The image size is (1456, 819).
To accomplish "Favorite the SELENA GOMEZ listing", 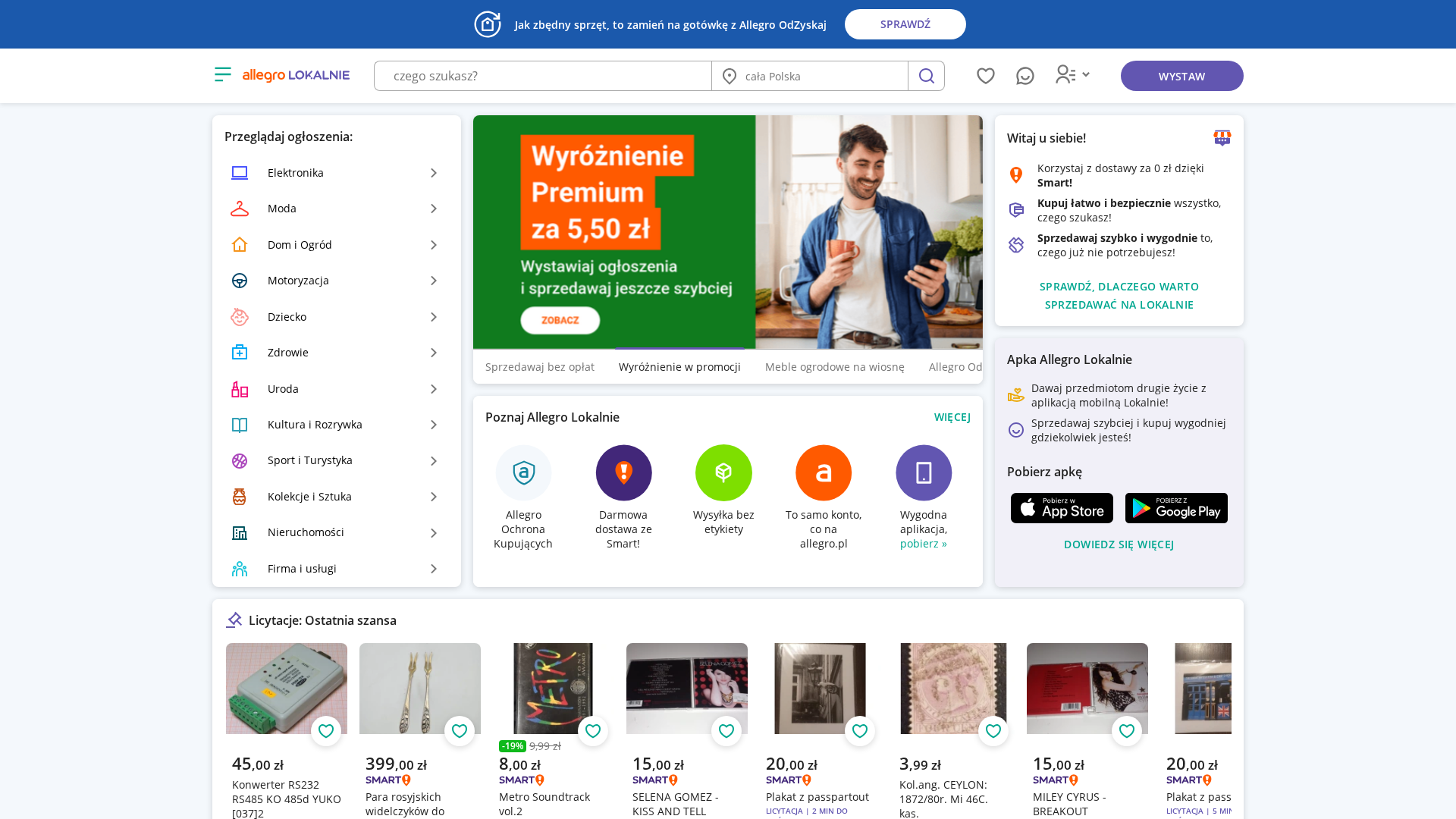I will [726, 731].
